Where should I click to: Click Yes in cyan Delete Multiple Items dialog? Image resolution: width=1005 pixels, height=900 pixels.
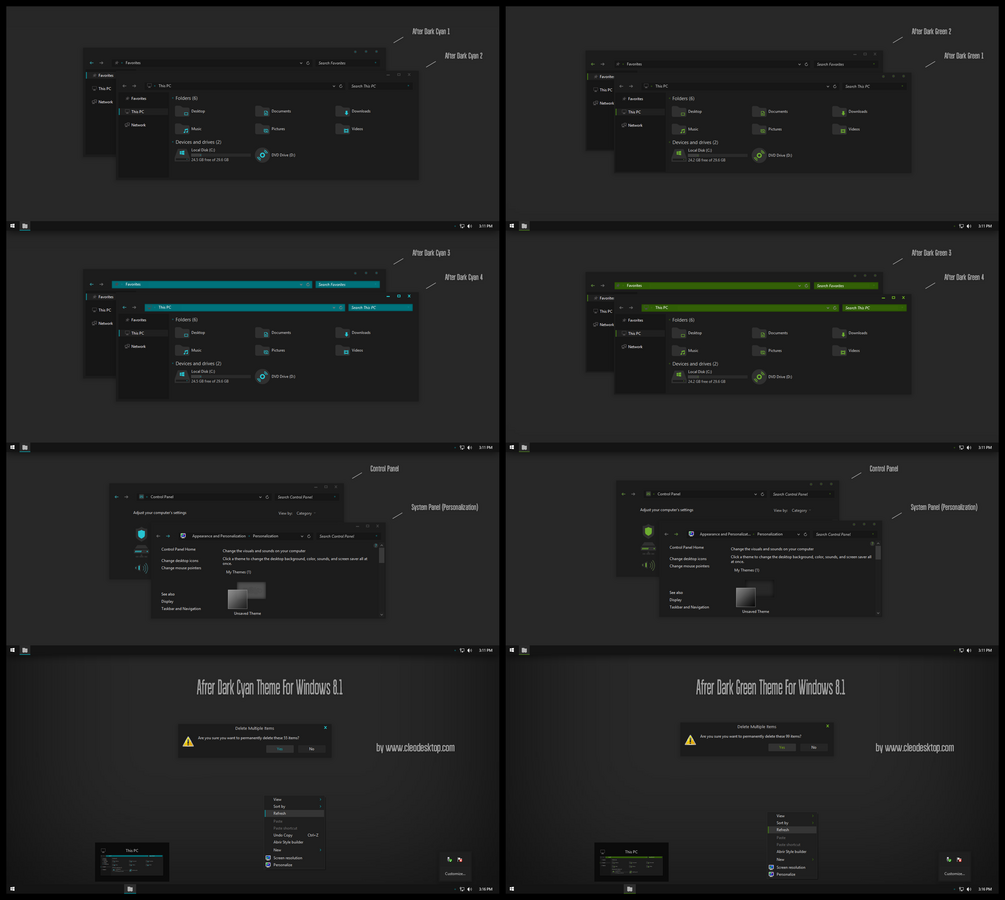click(x=280, y=749)
